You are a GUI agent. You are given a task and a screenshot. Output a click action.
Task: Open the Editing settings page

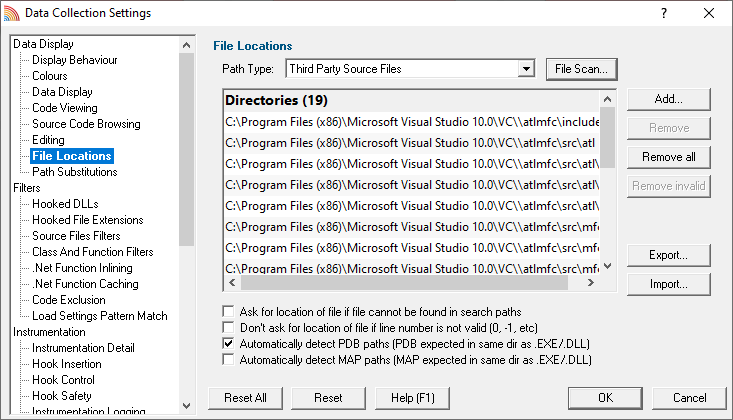click(x=48, y=140)
